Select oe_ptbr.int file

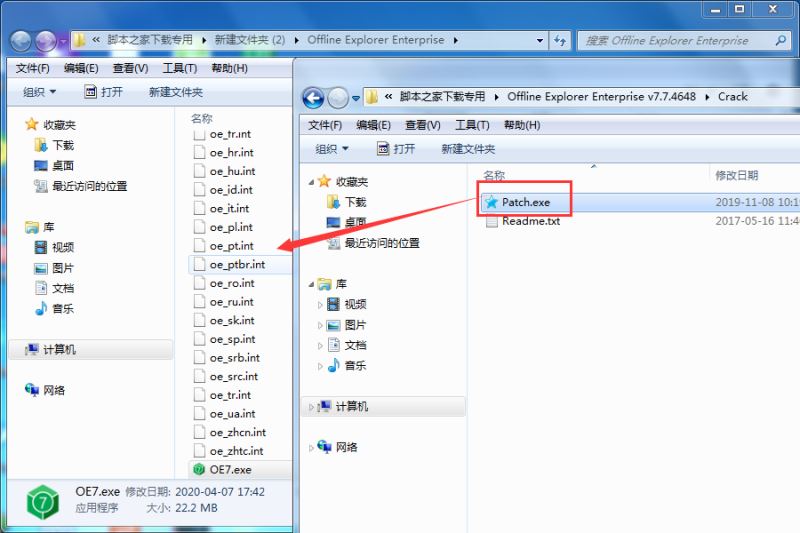237,264
